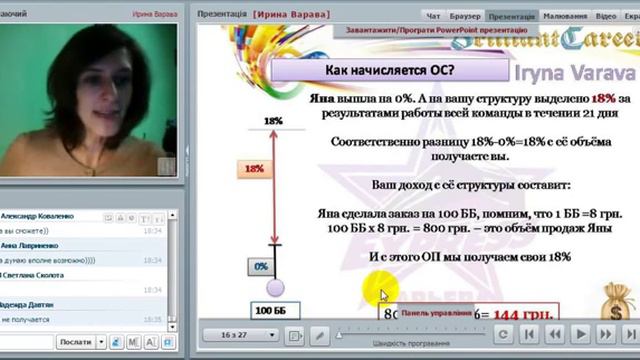The image size is (640, 360).
Task: Select chat user Светлана Сколота
Action: click(33, 276)
